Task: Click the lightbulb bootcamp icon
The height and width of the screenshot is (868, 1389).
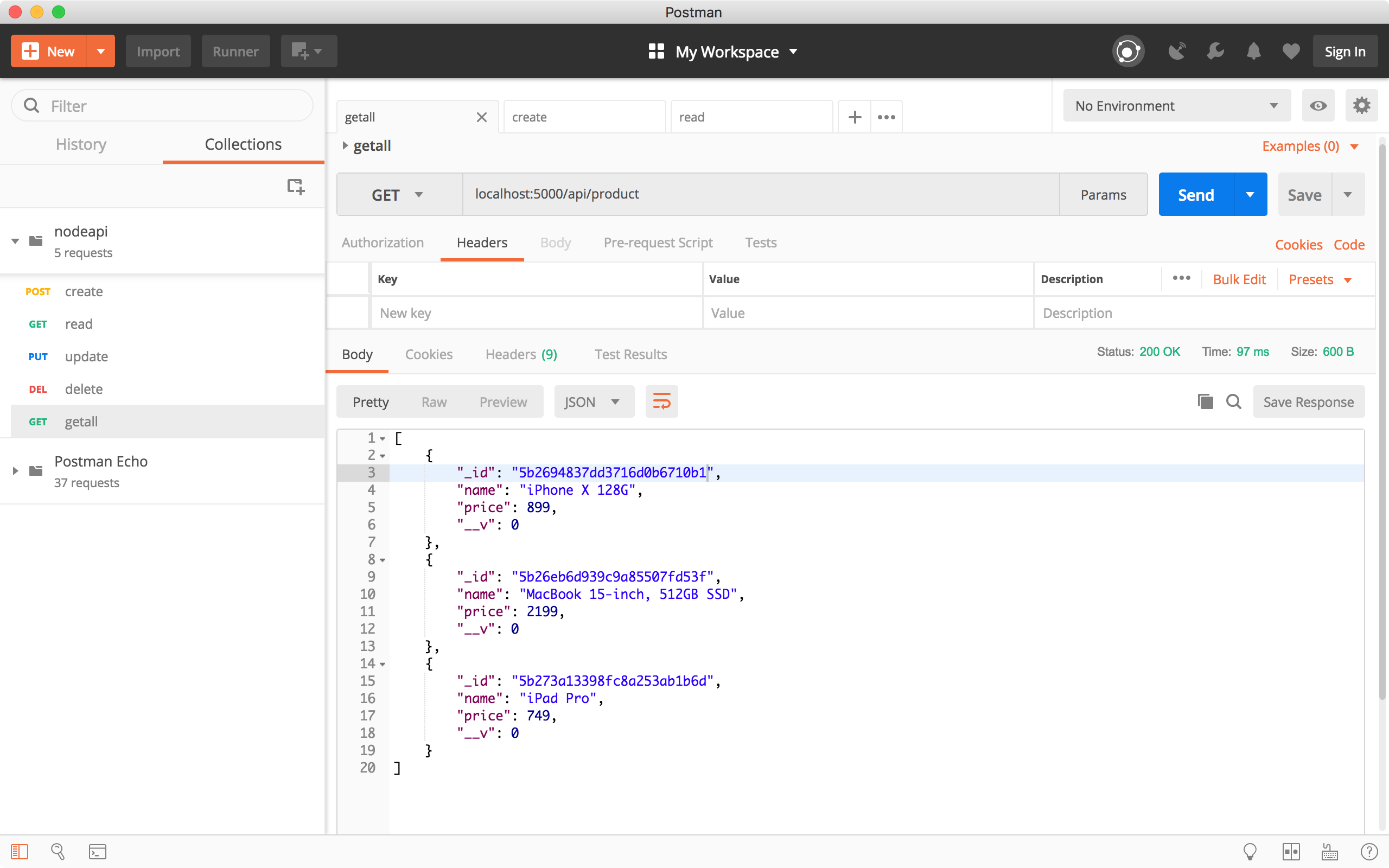Action: click(x=1250, y=852)
